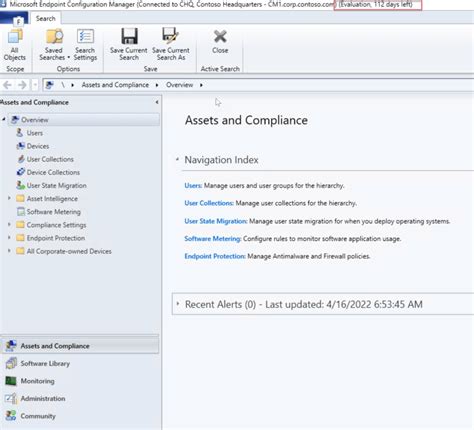
Task: Select the Software Library workspace label
Action: pos(45,363)
